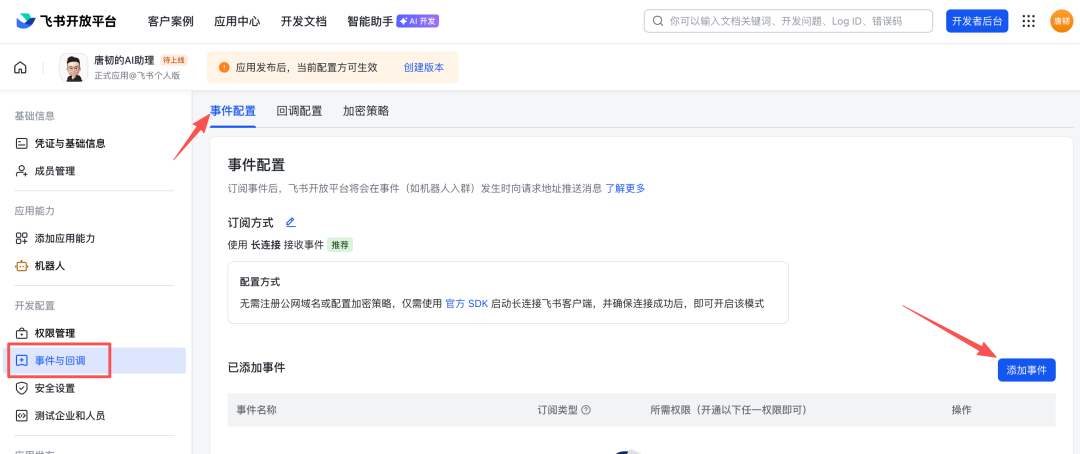
Task: Click the 事件与回调 sidebar icon
Action: [21, 360]
